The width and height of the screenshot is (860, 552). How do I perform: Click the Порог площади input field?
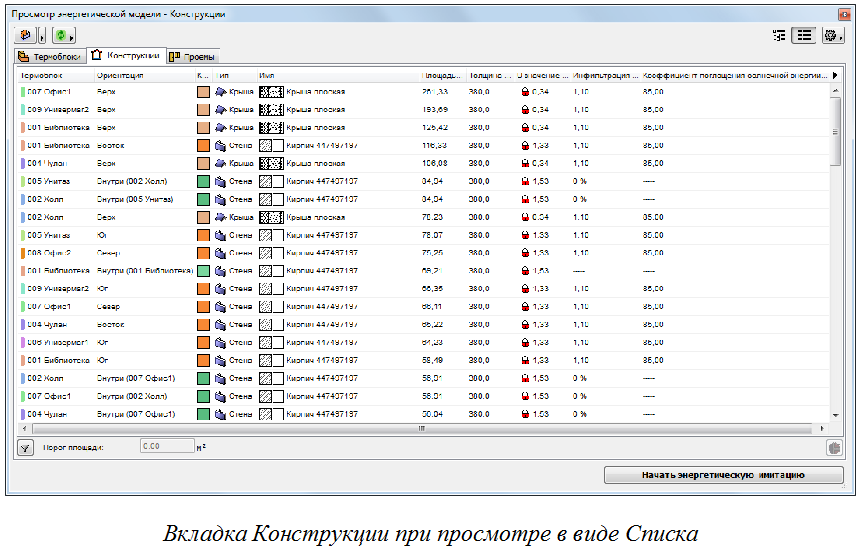167,446
